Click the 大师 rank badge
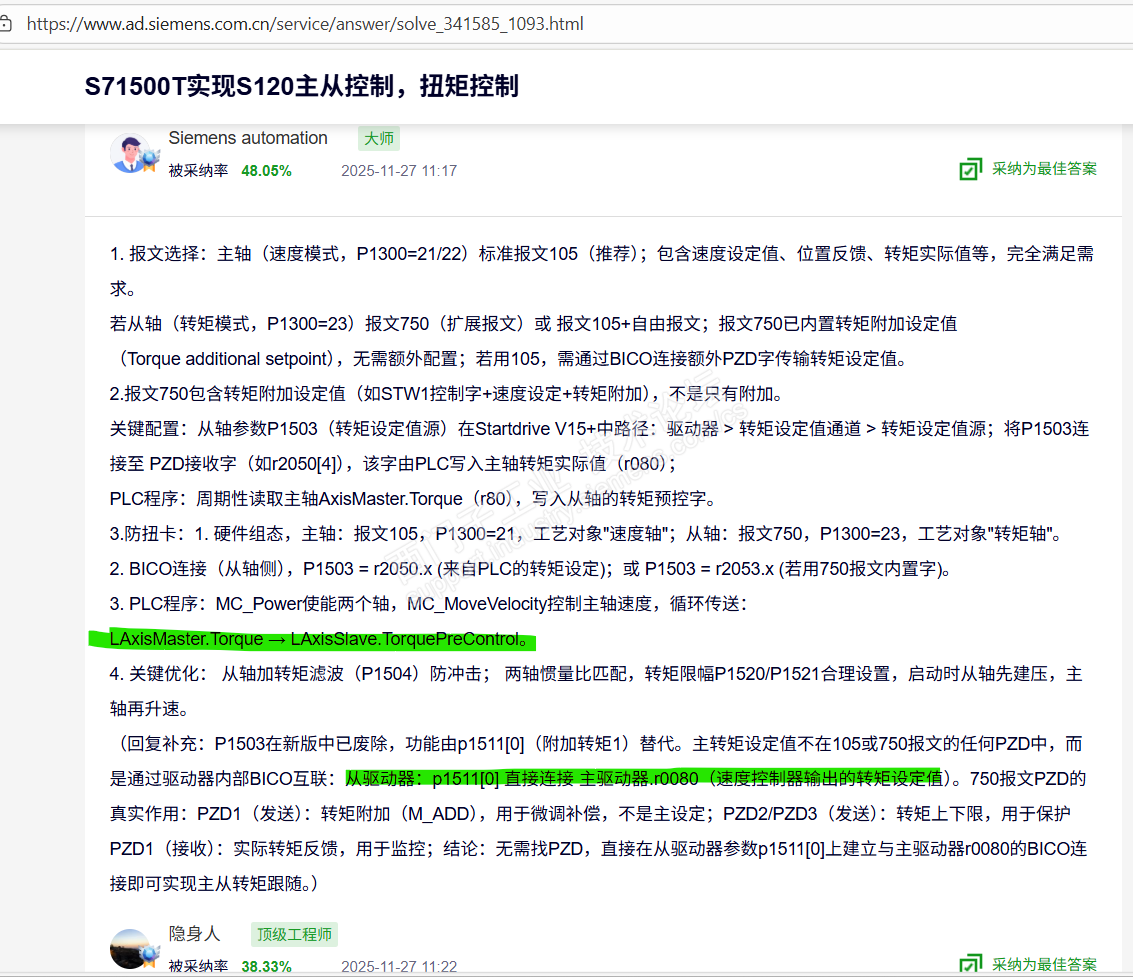 coord(379,138)
